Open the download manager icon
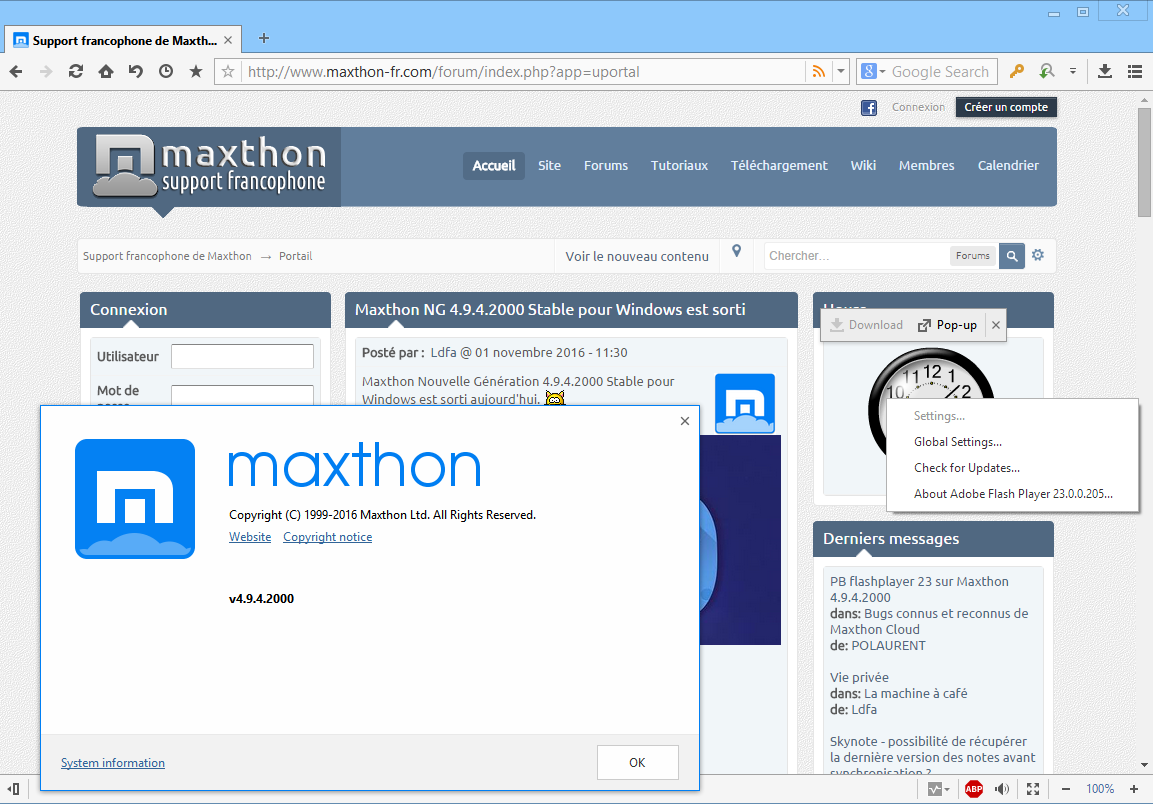Viewport: 1153px width, 804px height. pyautogui.click(x=1104, y=71)
